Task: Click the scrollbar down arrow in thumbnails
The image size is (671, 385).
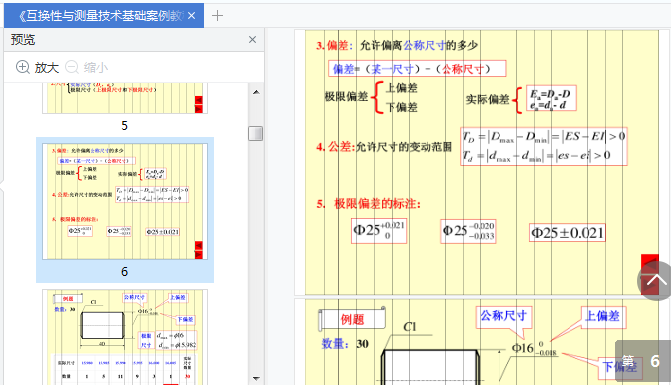Action: (256, 378)
